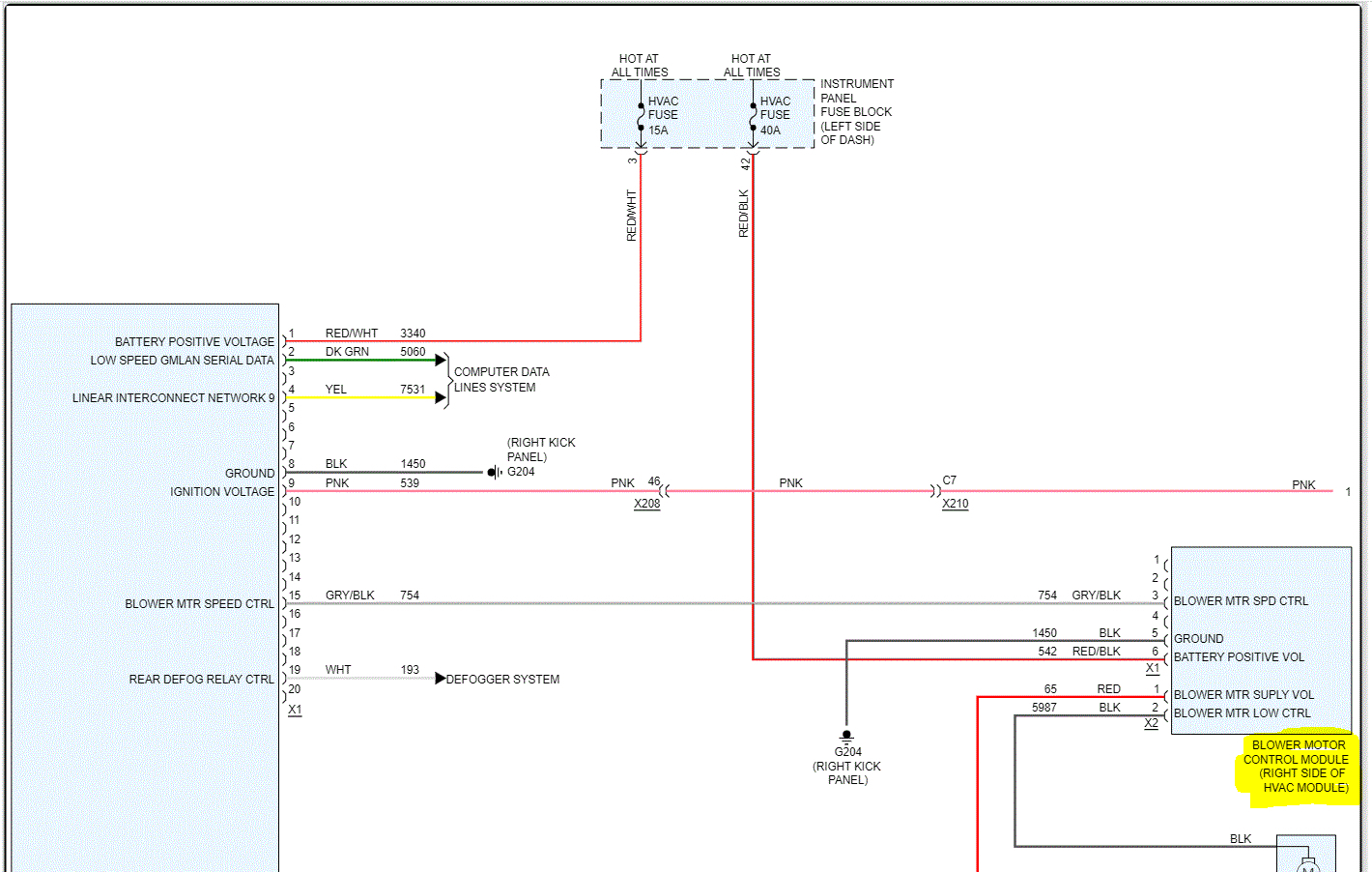Click the G204 ground symbol near BLK 1450
The height and width of the screenshot is (872, 1372).
coord(495,473)
